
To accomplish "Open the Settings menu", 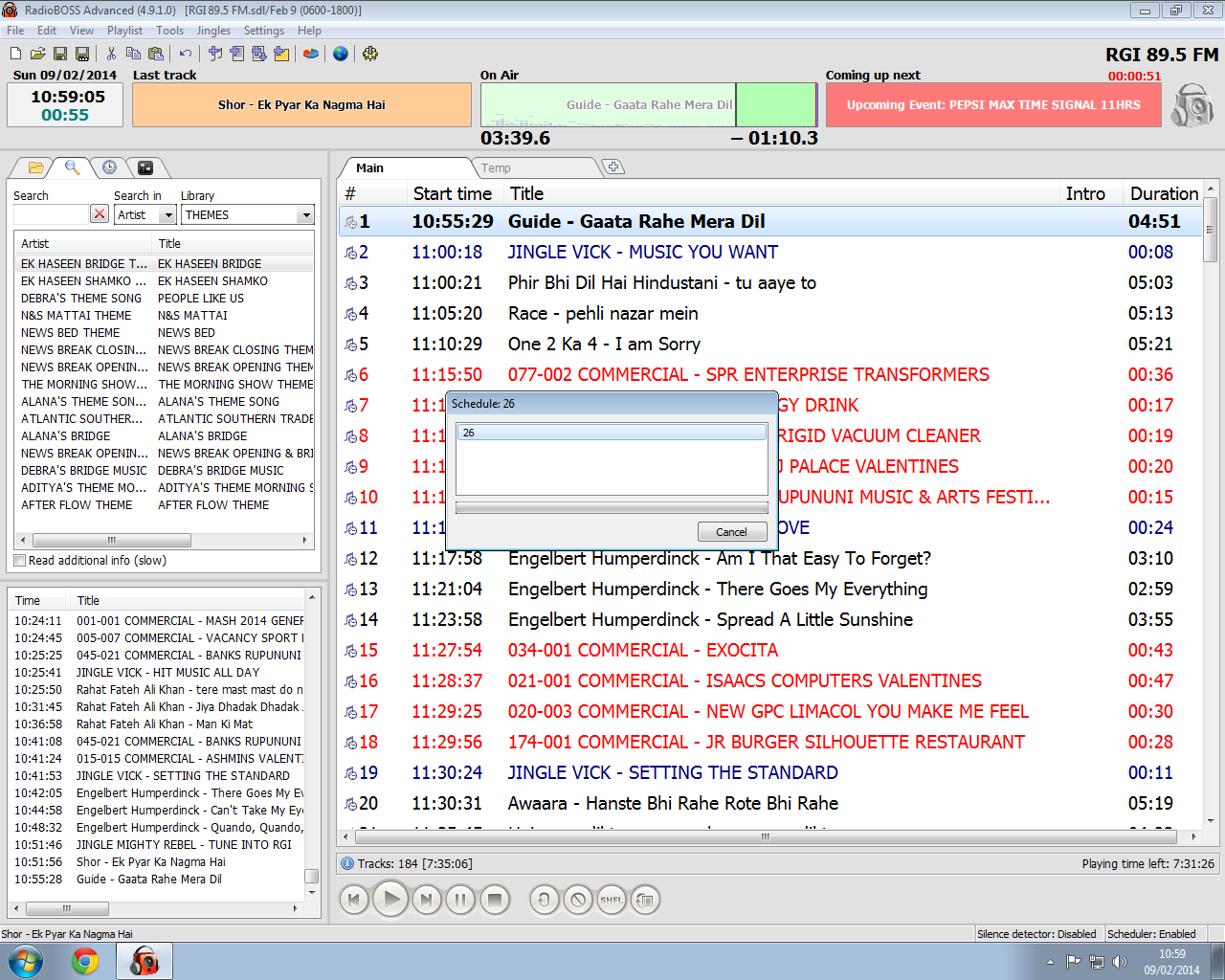I will [x=264, y=31].
